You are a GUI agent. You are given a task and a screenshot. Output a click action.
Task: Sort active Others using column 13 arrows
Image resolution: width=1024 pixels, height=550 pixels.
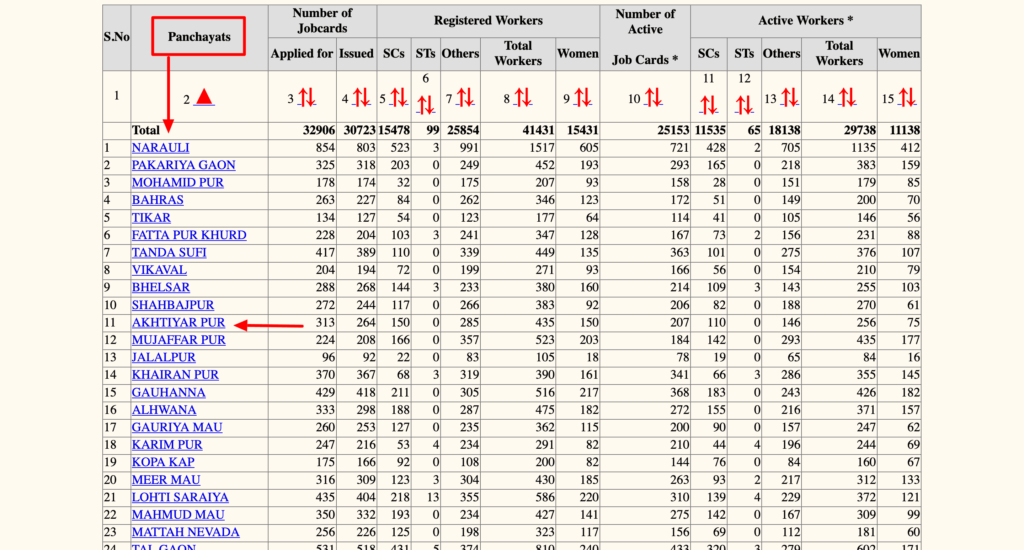[789, 97]
